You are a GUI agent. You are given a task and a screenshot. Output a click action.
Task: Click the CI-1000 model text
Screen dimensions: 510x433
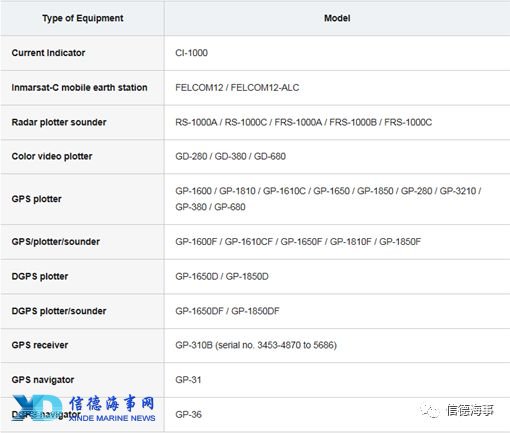pos(191,53)
